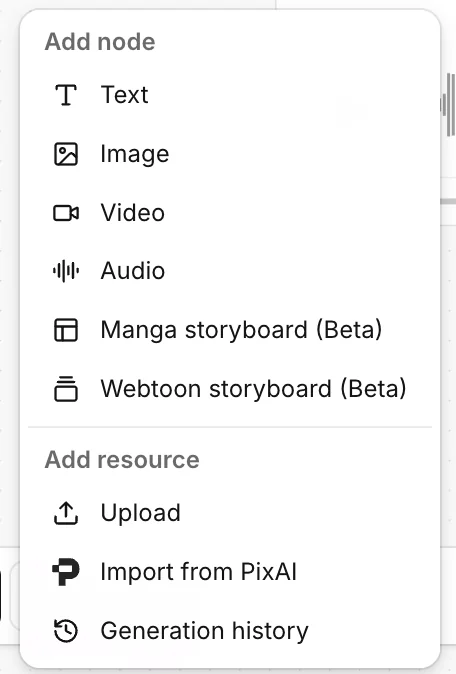
Task: Click the Webtoon storyboard stacked icon
Action: [66, 389]
